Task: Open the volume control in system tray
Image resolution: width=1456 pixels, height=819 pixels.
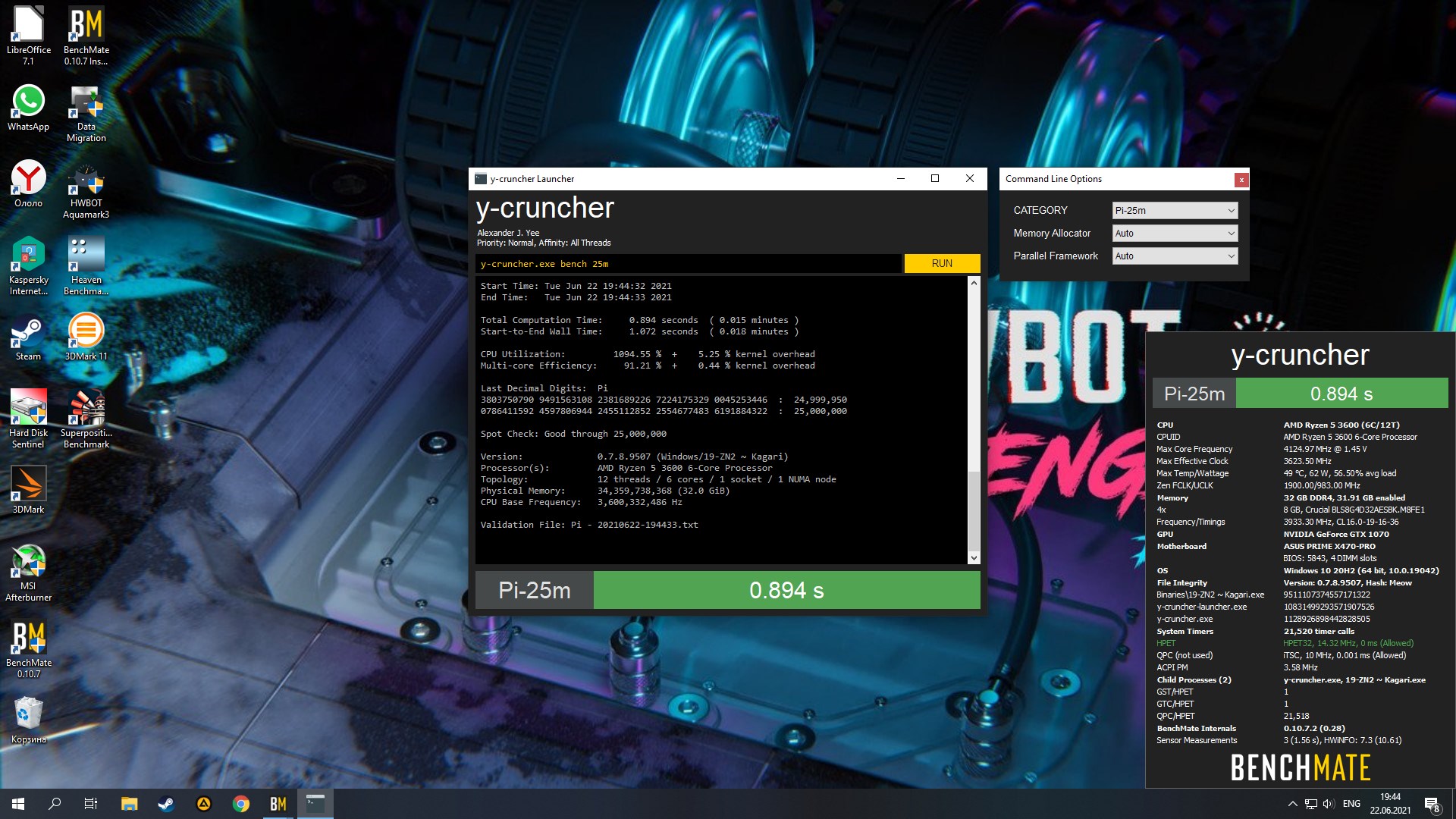Action: coord(1329,804)
